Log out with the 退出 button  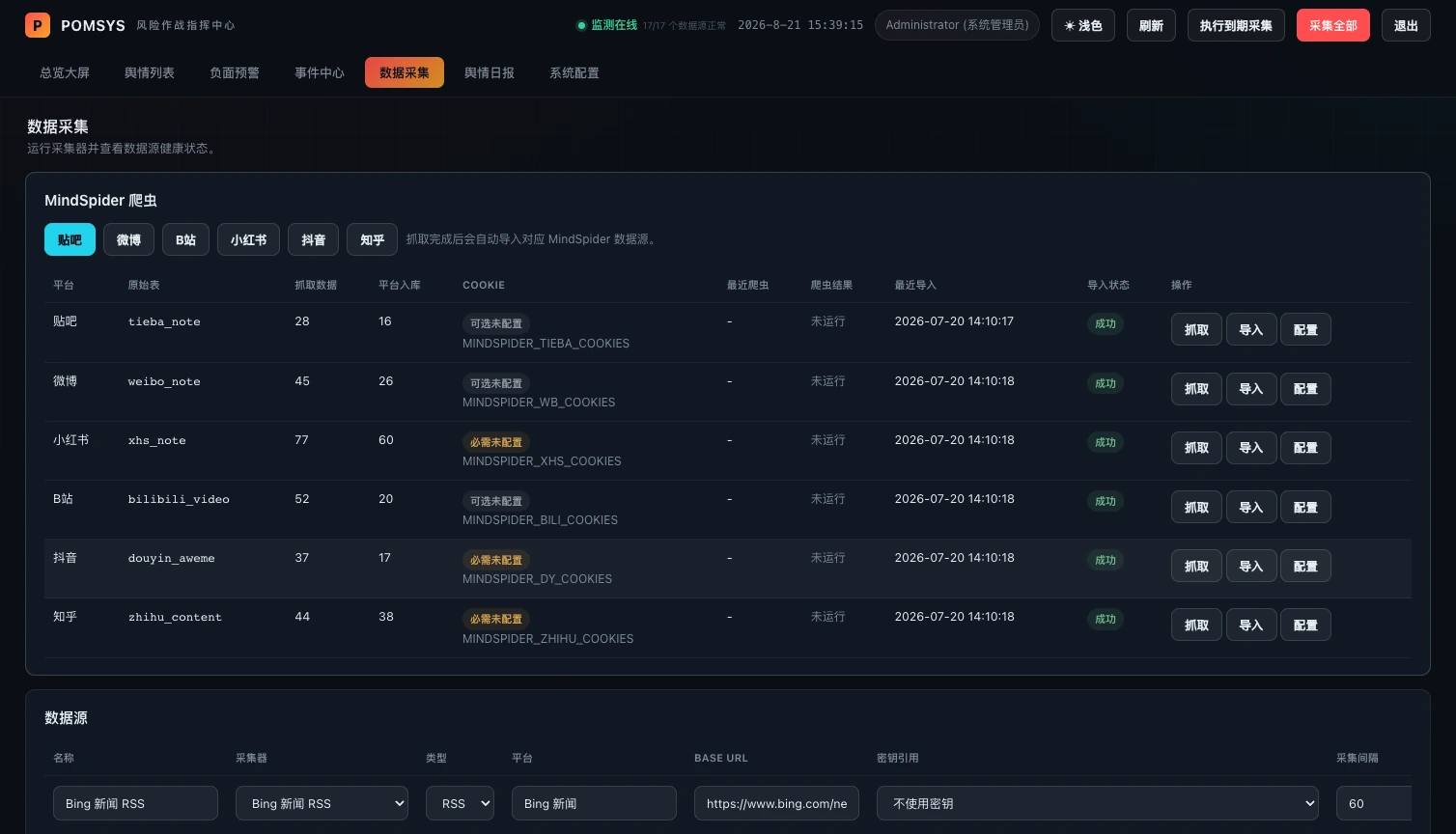coord(1407,25)
